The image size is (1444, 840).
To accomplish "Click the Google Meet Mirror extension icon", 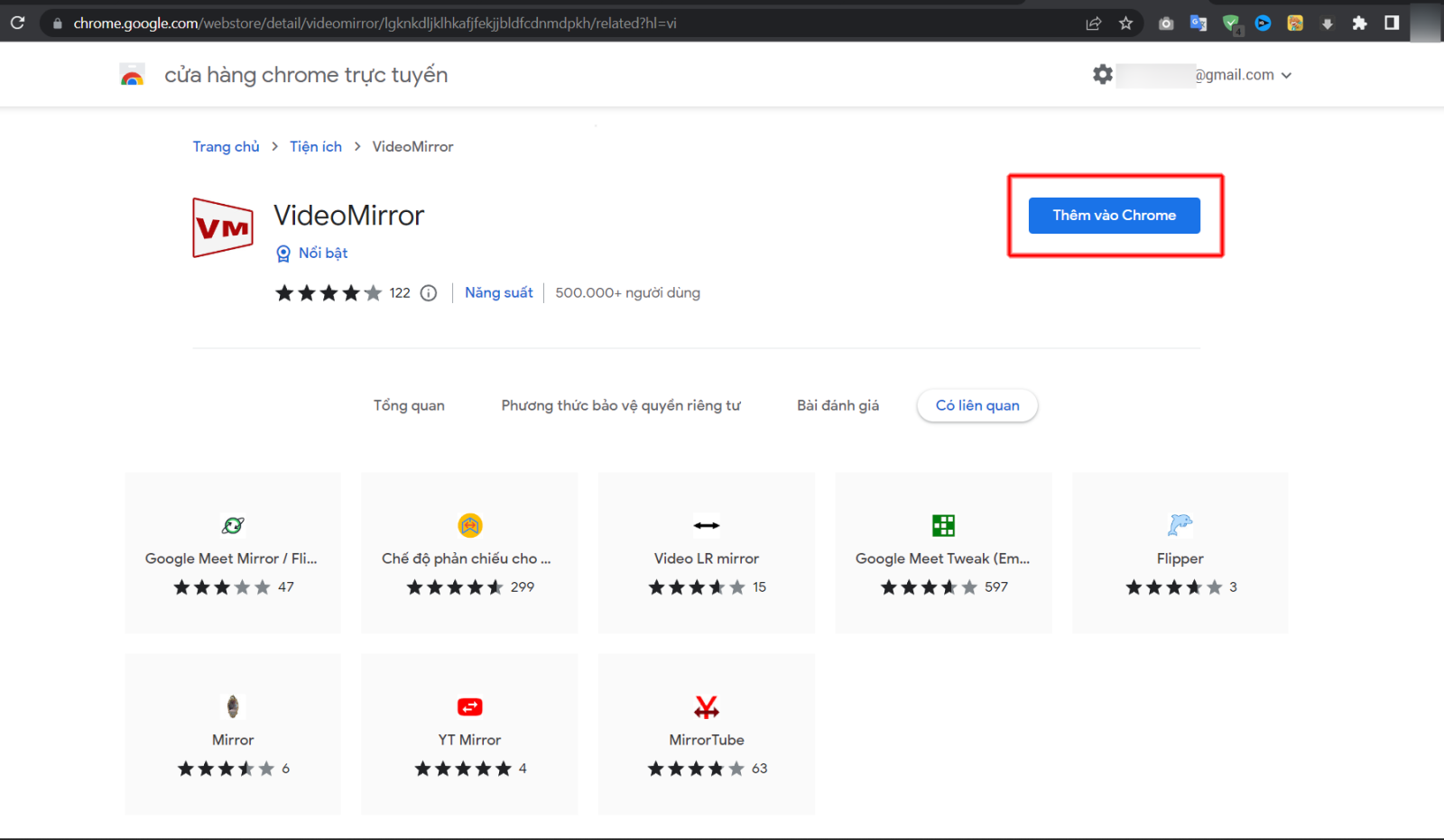I will tap(233, 525).
